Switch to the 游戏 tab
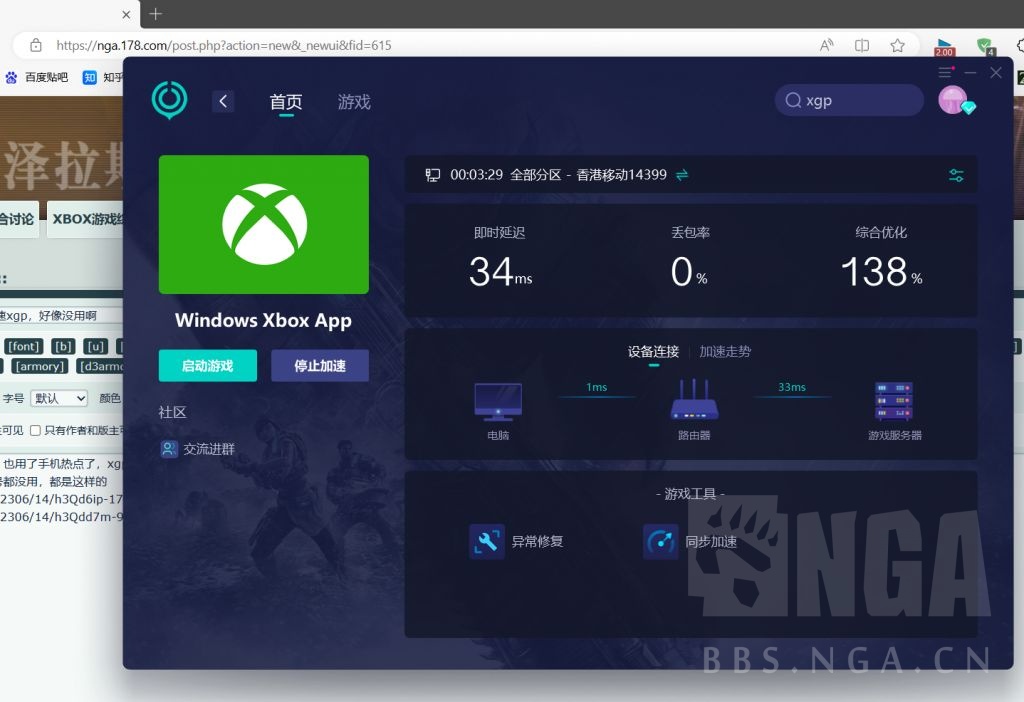 (x=353, y=101)
